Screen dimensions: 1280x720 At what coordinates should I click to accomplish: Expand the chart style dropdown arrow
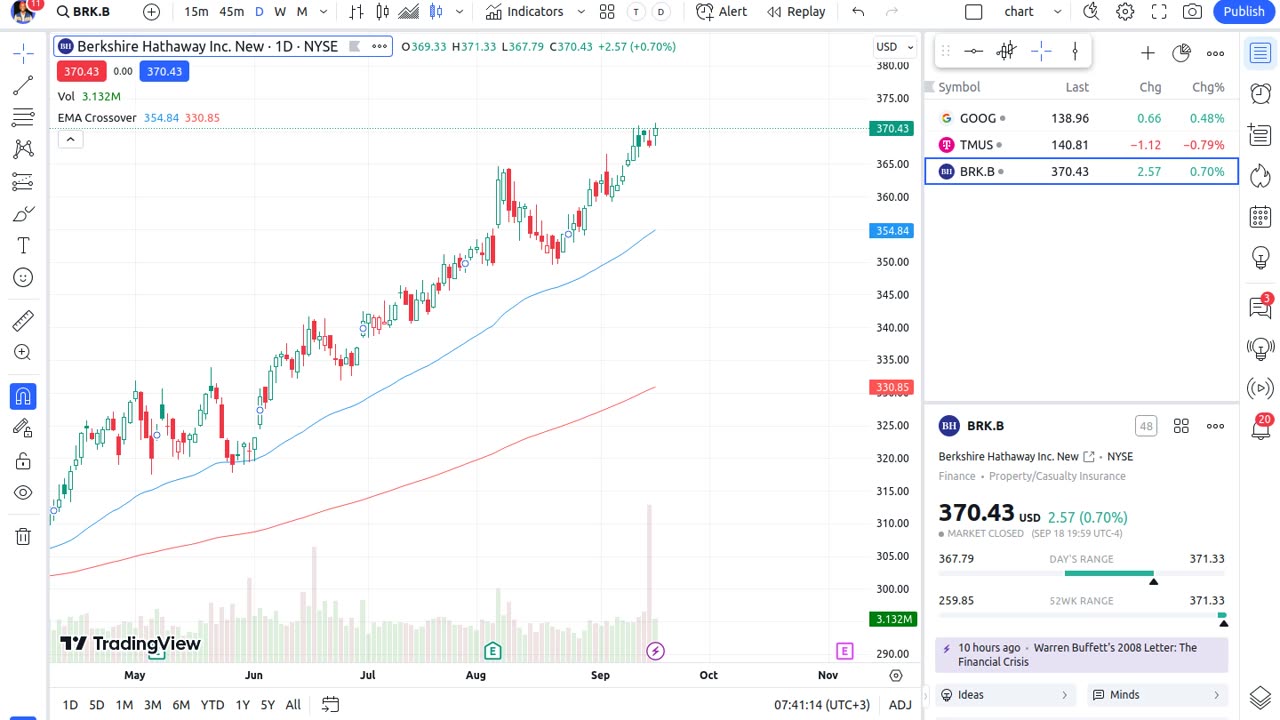coord(459,12)
